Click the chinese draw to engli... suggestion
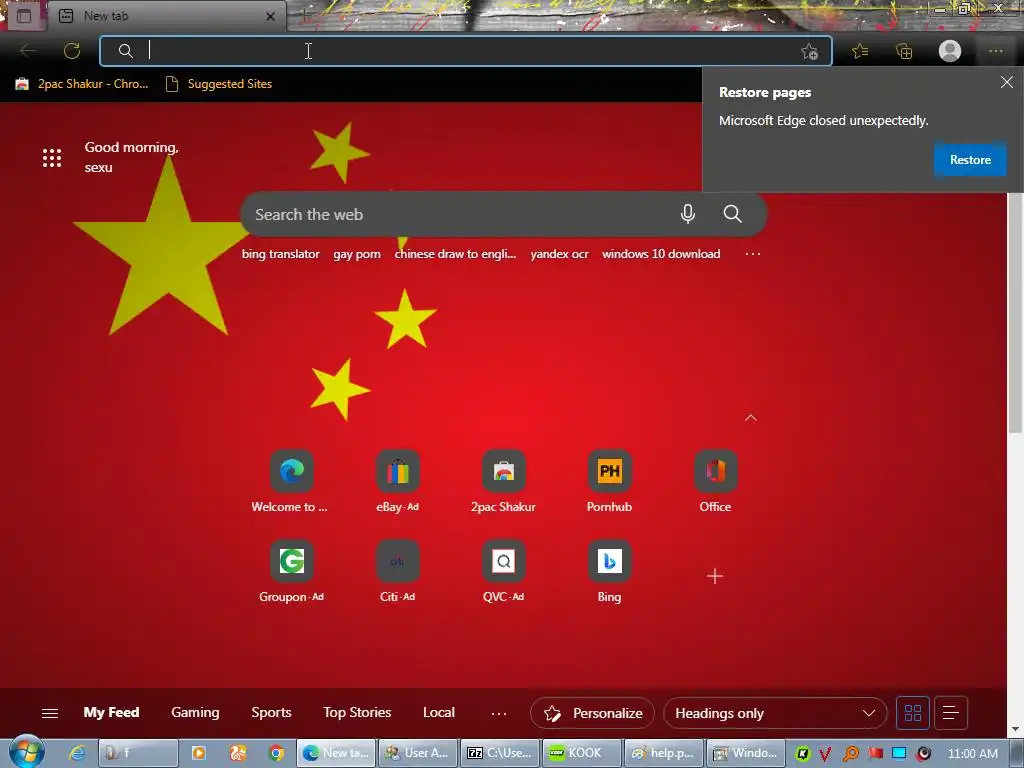The width and height of the screenshot is (1024, 768). pyautogui.click(x=455, y=254)
